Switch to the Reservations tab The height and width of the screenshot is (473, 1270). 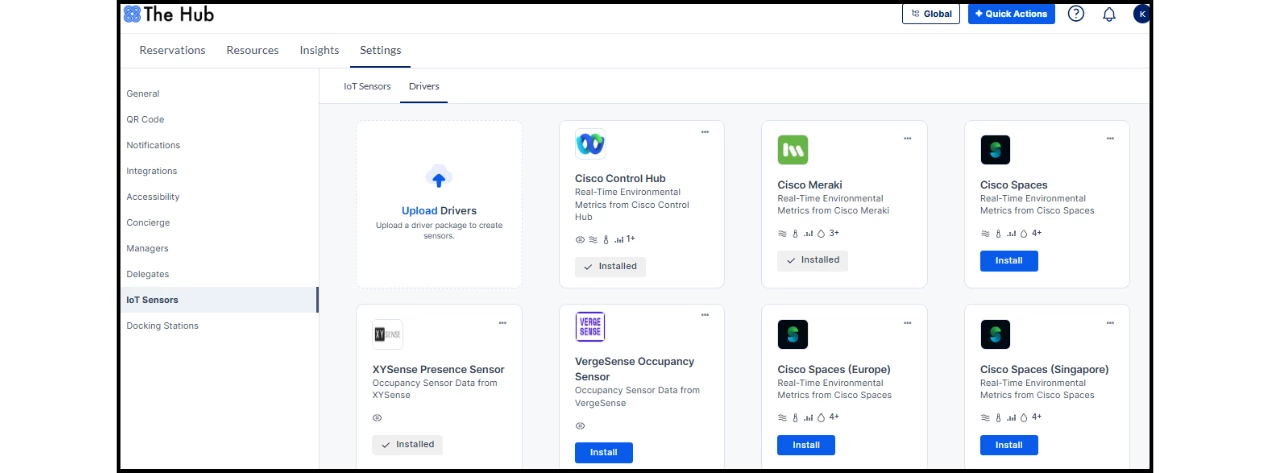pos(172,50)
